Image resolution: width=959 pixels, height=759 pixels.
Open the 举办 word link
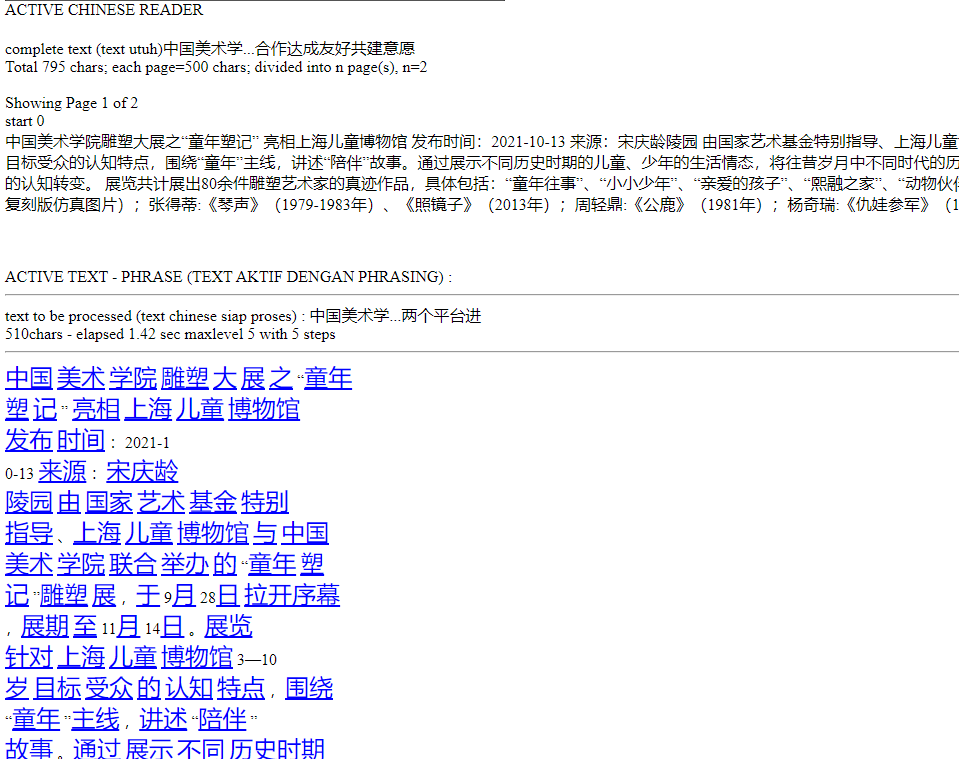coord(185,564)
